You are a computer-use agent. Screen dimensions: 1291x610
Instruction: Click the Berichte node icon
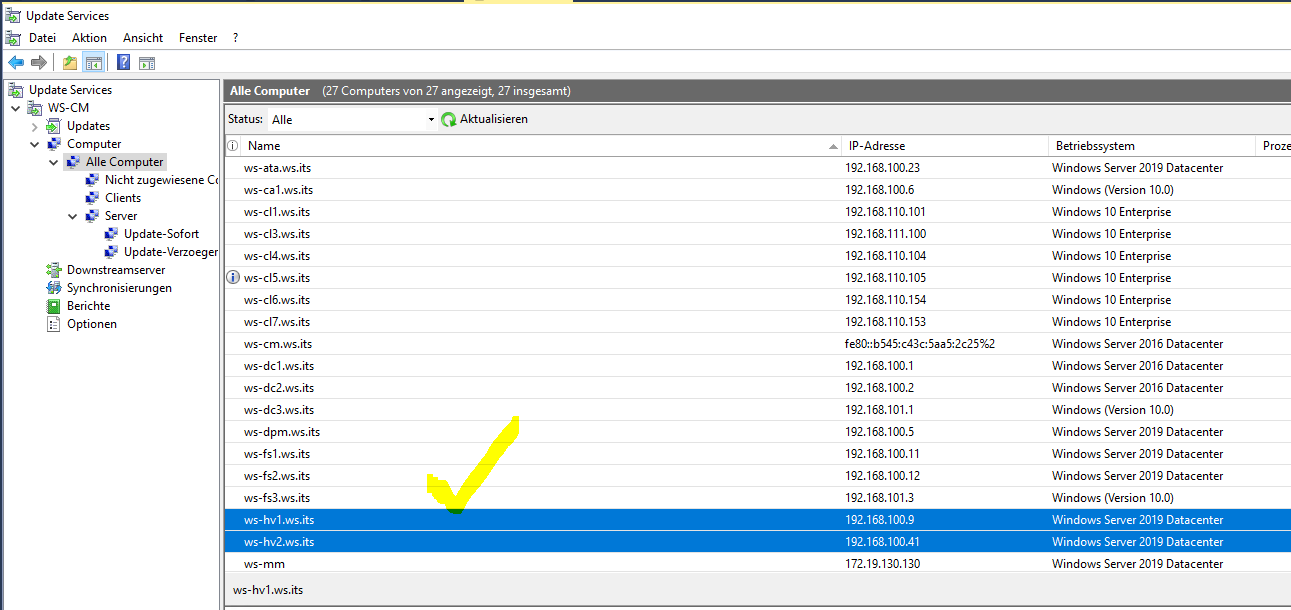click(55, 306)
